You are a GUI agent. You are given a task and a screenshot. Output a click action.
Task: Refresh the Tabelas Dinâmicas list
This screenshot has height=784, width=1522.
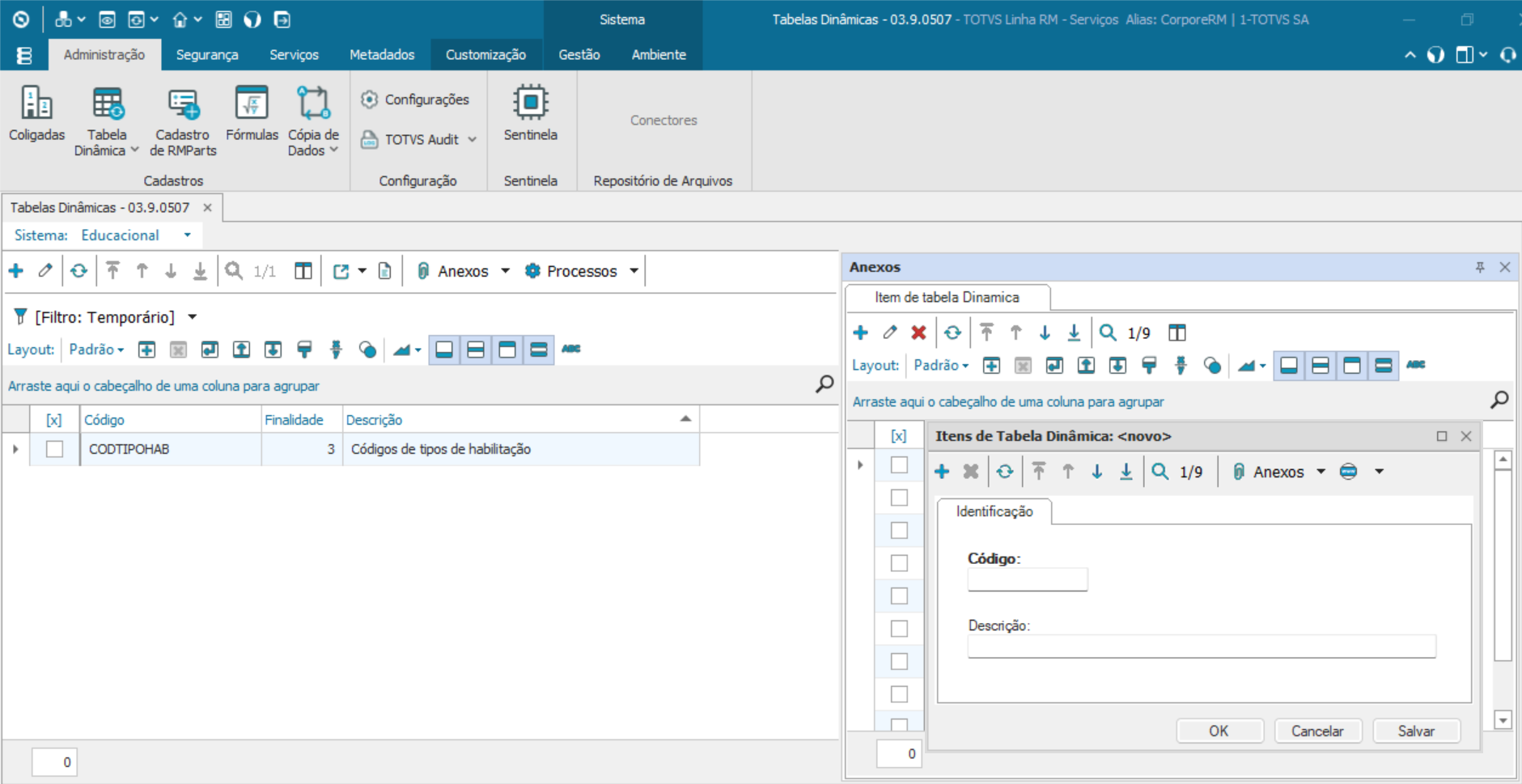click(x=78, y=271)
